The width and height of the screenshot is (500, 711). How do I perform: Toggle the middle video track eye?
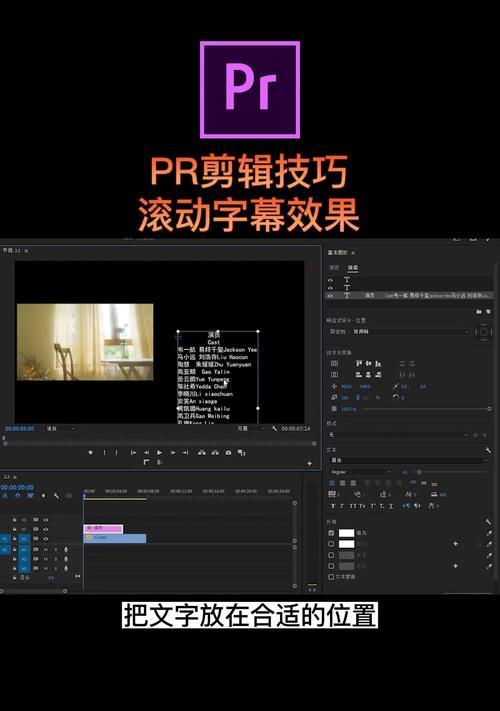[45, 529]
